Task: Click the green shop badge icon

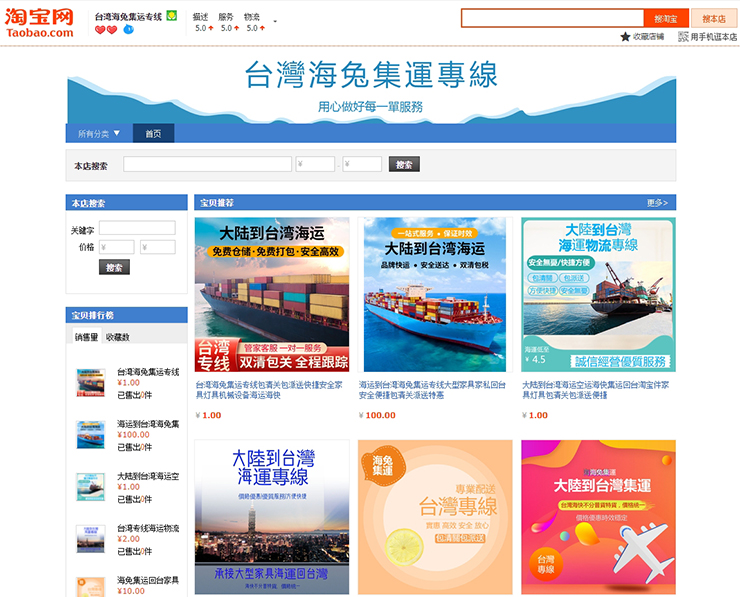Action: 172,16
